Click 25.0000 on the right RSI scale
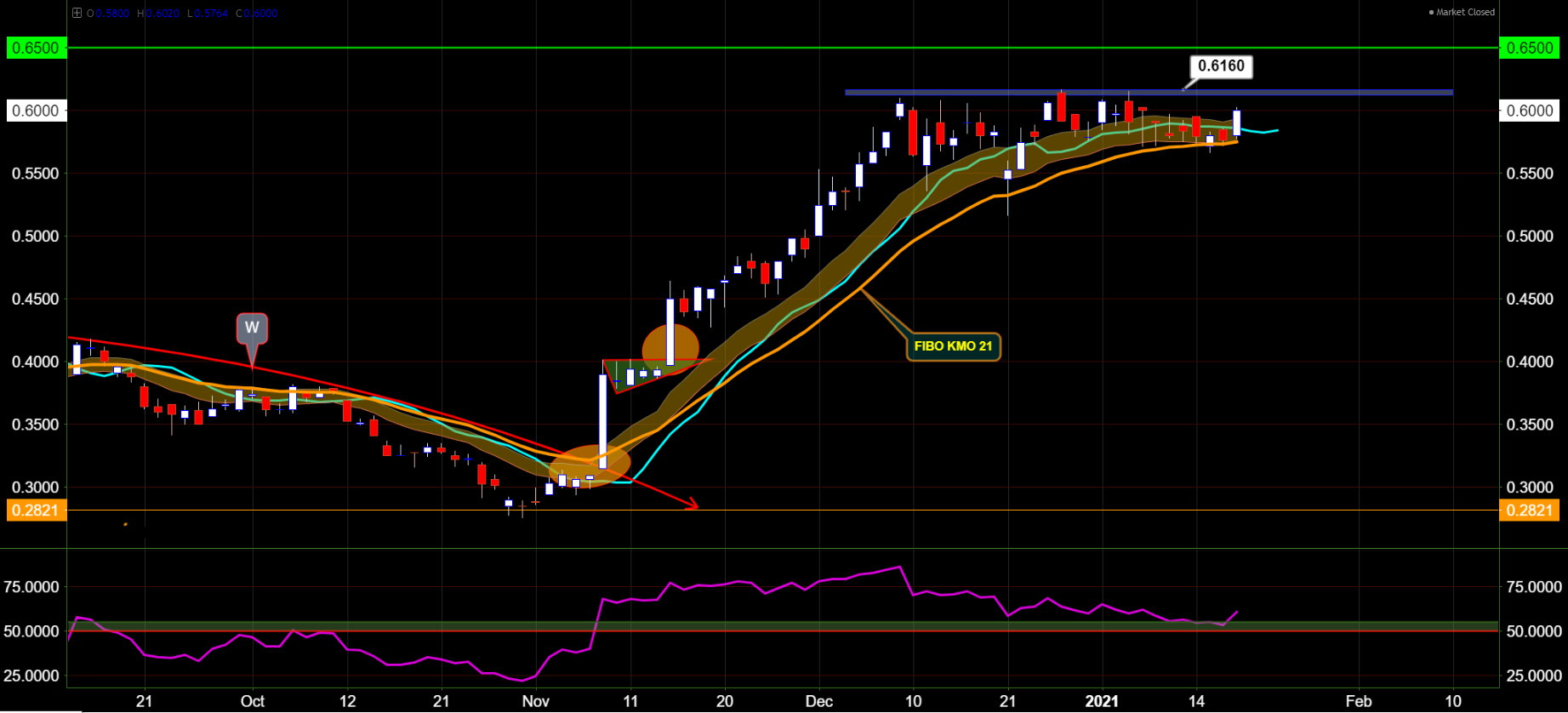 [x=1534, y=676]
